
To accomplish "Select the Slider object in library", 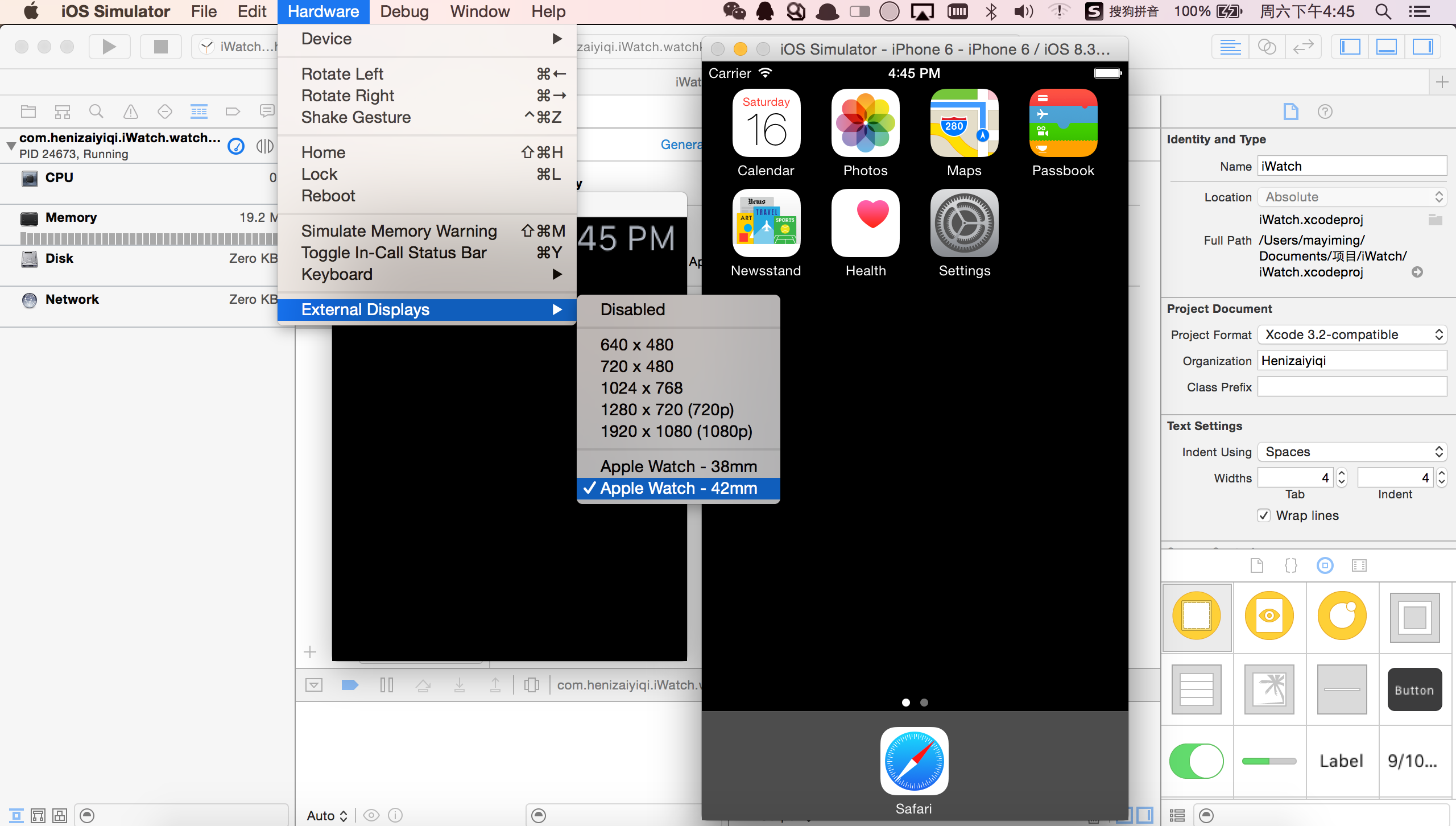I will click(x=1269, y=761).
